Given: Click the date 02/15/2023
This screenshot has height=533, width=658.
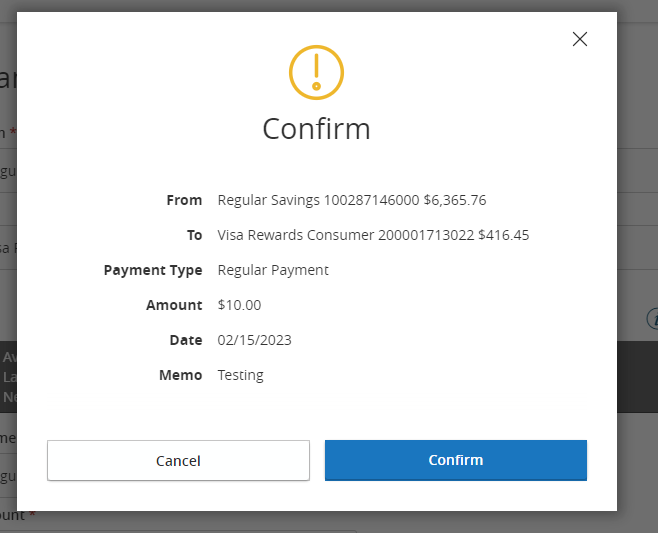Looking at the screenshot, I should click(254, 340).
